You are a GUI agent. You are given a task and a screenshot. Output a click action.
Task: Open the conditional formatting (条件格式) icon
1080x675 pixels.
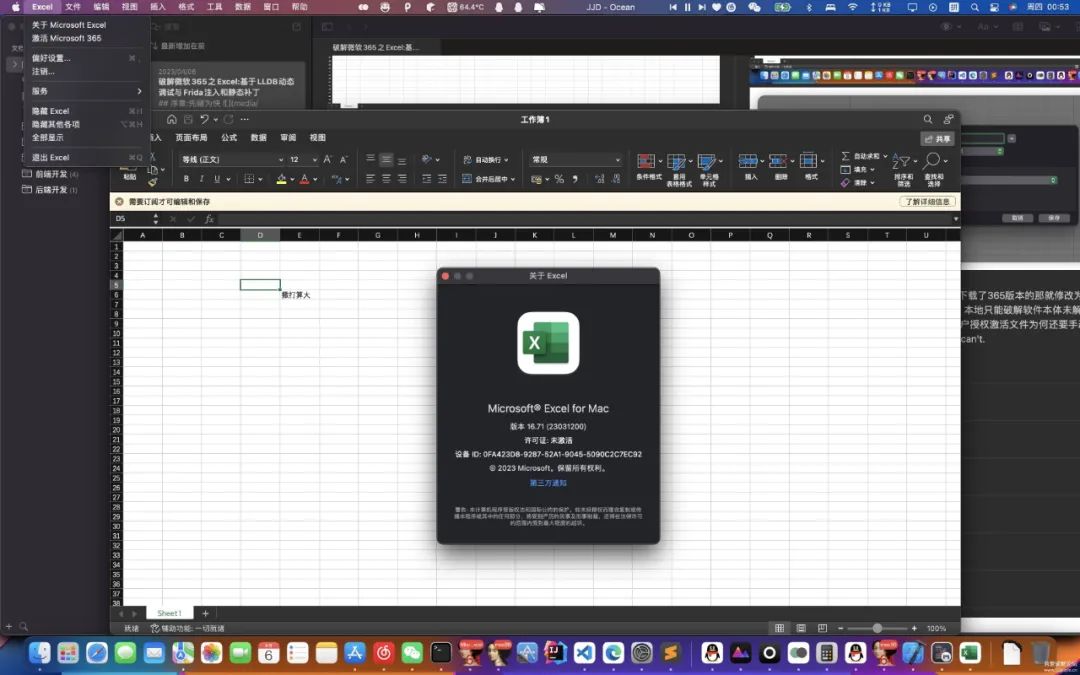pos(648,169)
